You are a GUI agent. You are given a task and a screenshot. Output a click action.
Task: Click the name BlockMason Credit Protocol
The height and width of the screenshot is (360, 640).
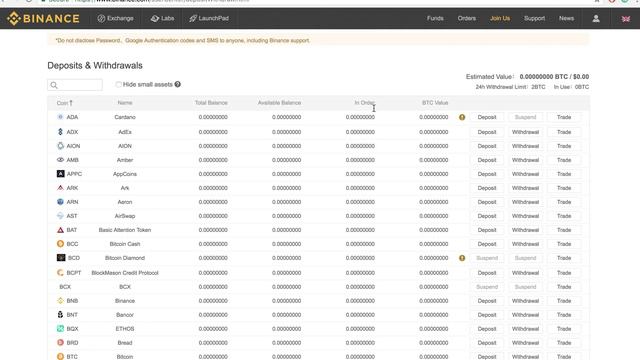(125, 273)
